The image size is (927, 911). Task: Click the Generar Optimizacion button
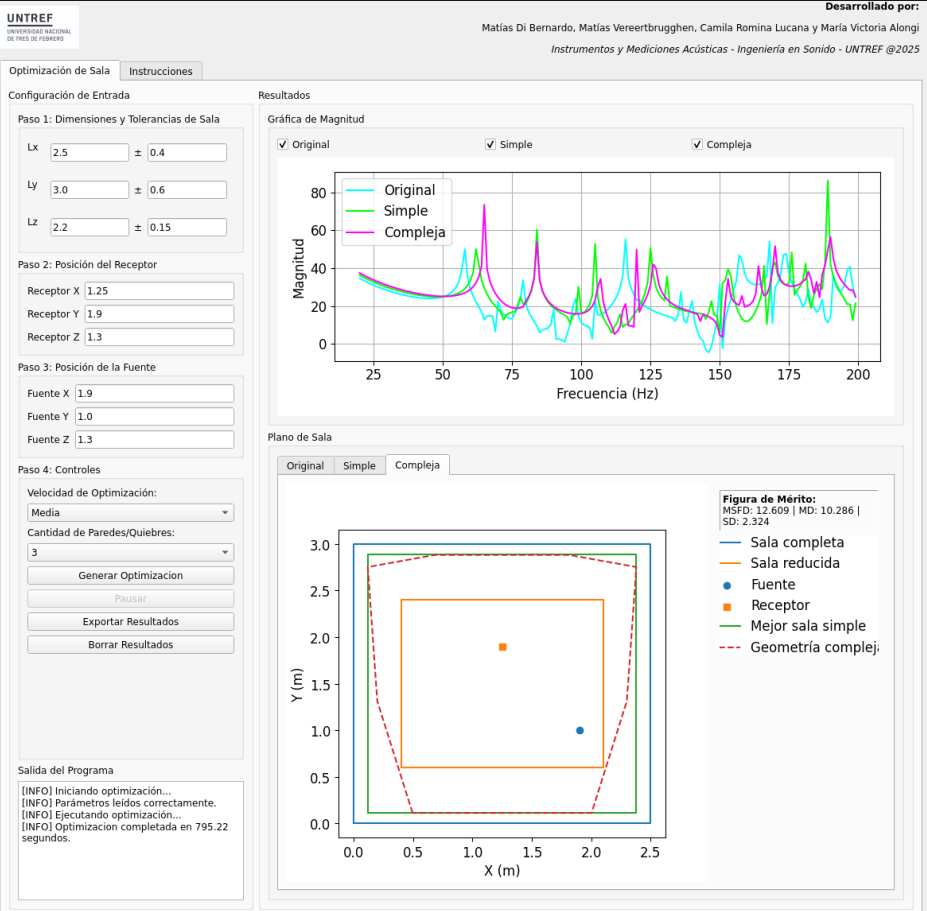tap(131, 575)
